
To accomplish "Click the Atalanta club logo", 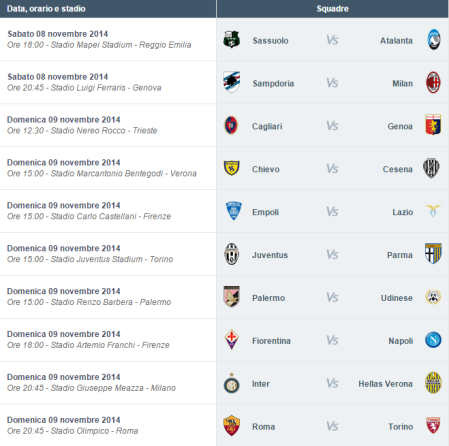I will 433,39.
